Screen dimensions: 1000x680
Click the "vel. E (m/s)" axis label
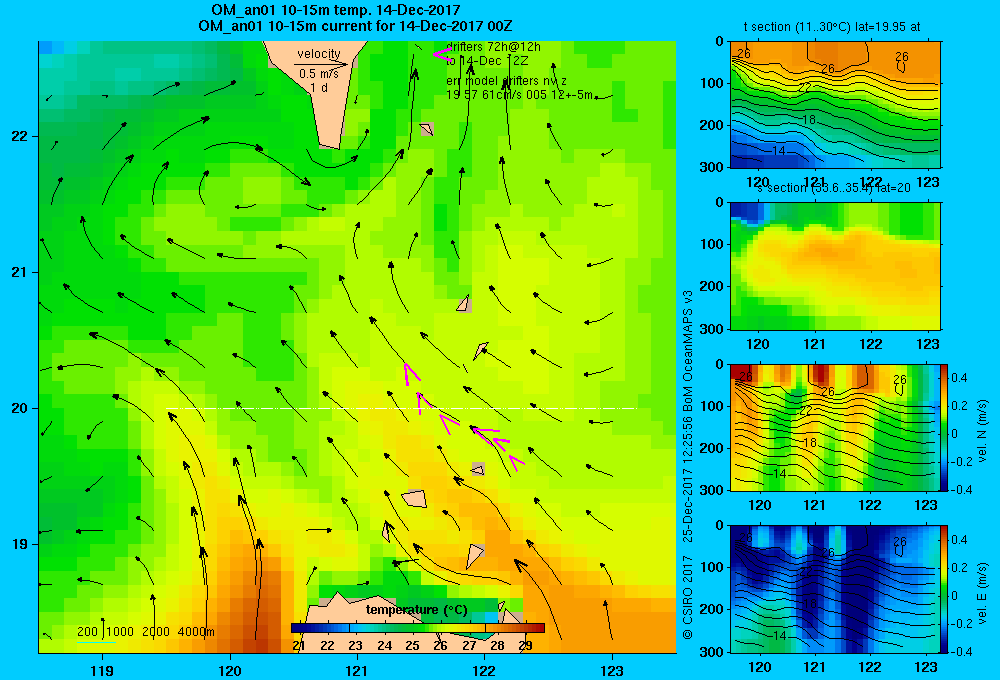pos(982,593)
